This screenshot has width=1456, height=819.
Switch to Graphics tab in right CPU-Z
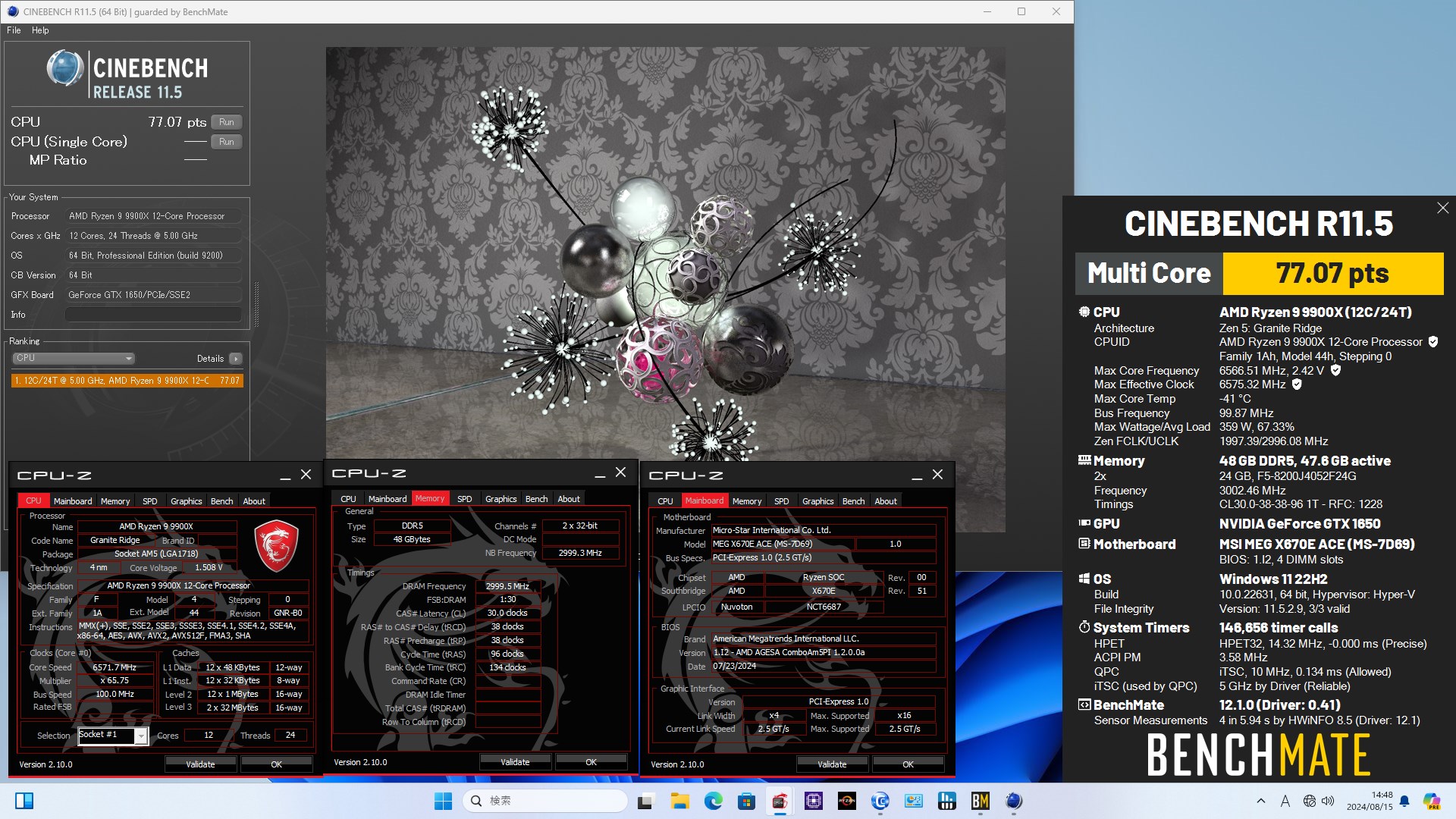(817, 501)
